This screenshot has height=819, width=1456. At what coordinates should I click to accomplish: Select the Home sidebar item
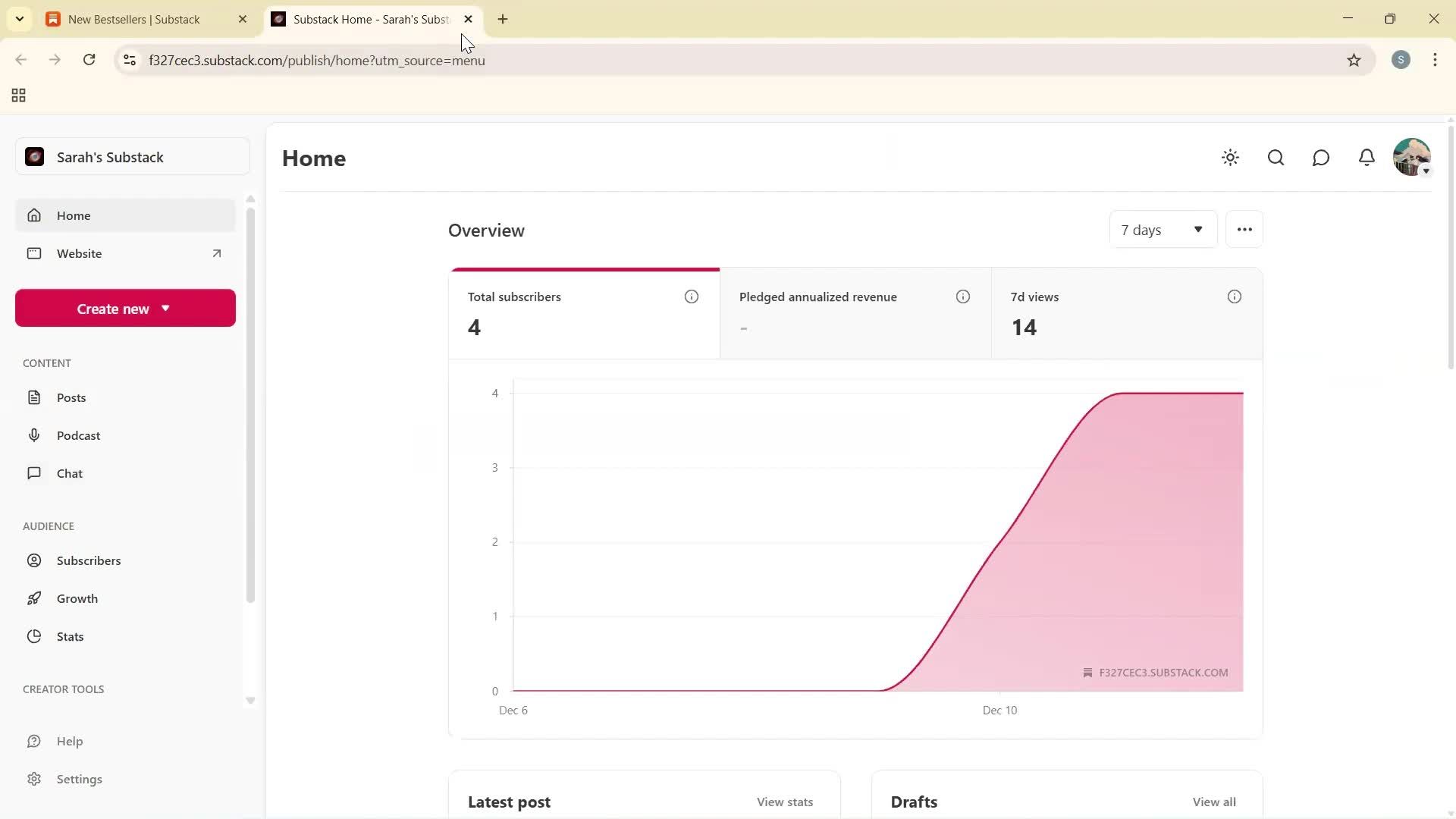pyautogui.click(x=74, y=215)
